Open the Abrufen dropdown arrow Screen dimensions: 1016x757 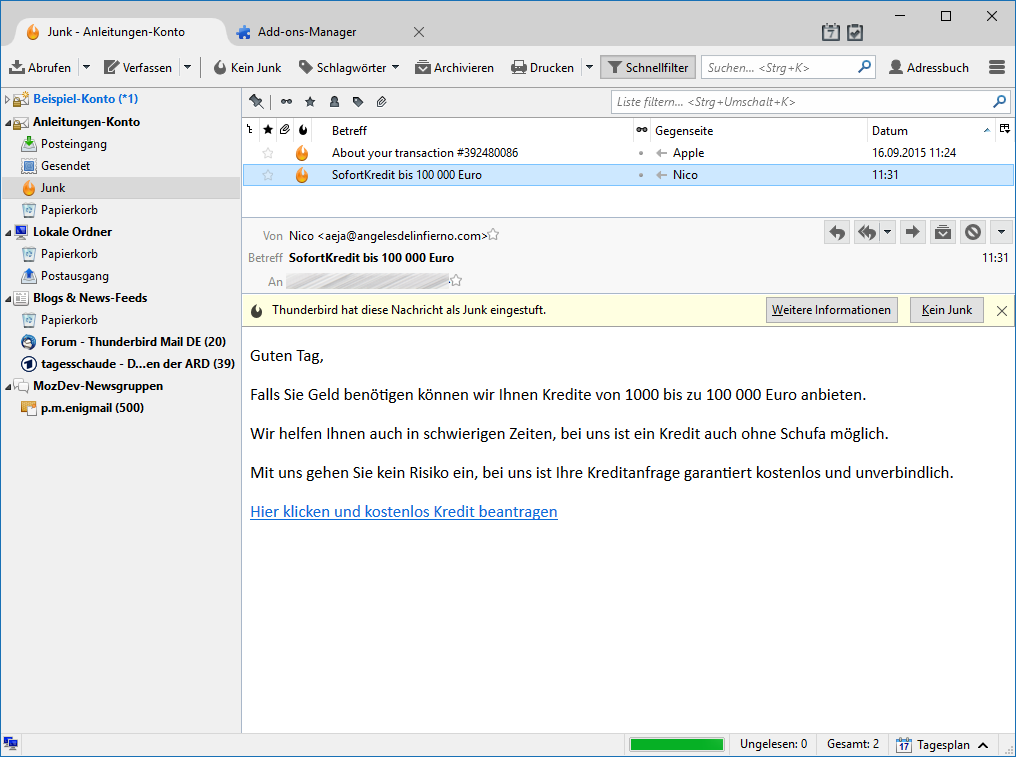pyautogui.click(x=86, y=67)
